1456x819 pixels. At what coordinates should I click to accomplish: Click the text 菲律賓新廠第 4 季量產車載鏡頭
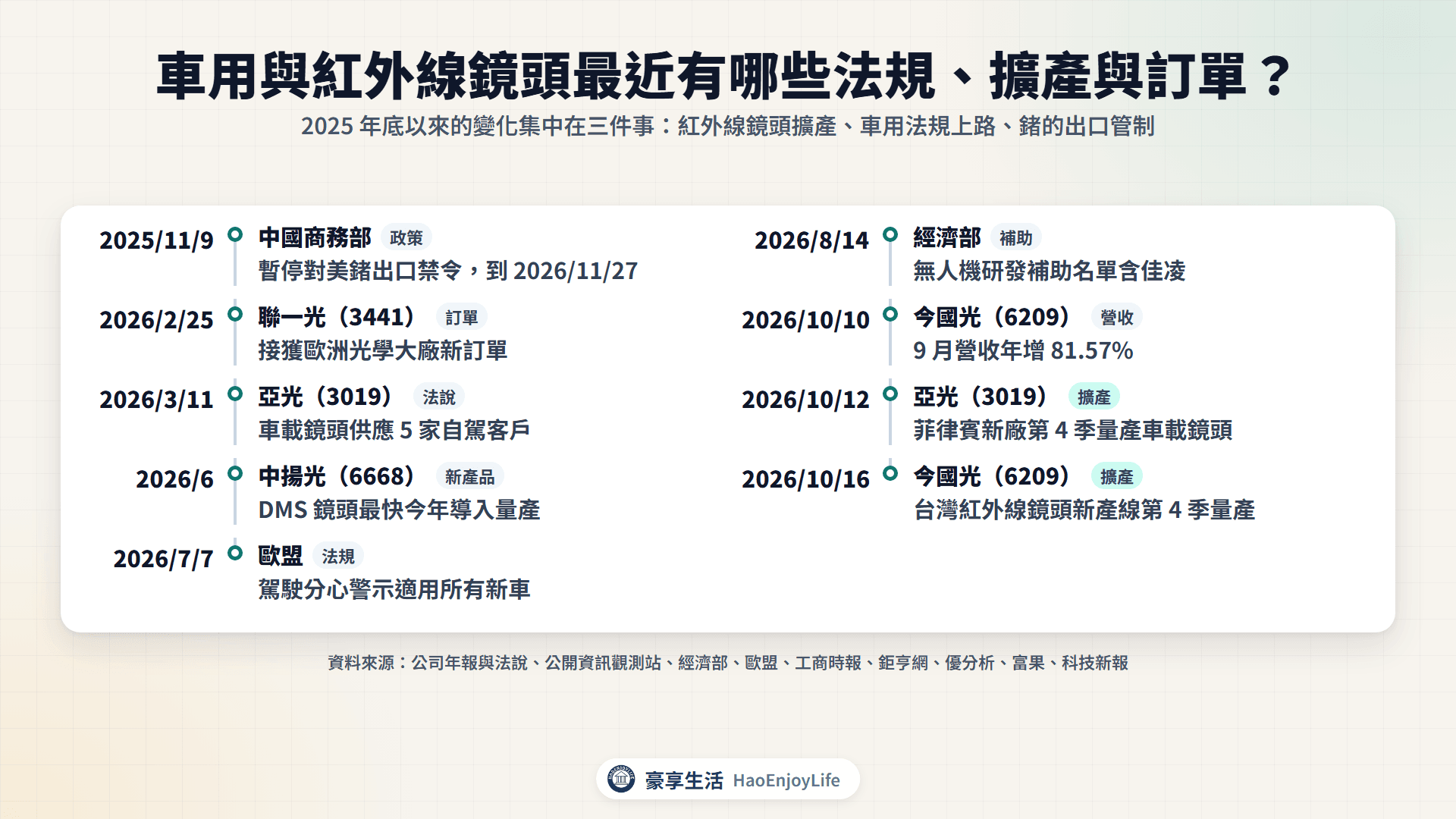(x=1073, y=430)
